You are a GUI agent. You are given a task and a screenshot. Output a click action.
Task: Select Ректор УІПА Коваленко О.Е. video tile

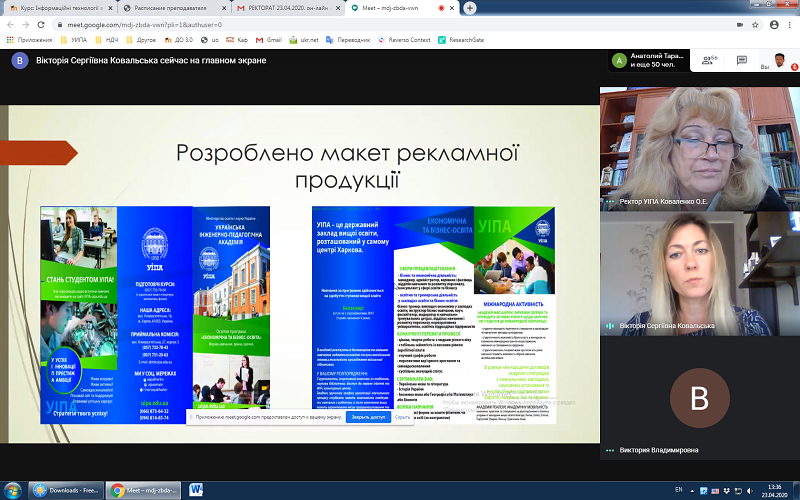[x=700, y=148]
